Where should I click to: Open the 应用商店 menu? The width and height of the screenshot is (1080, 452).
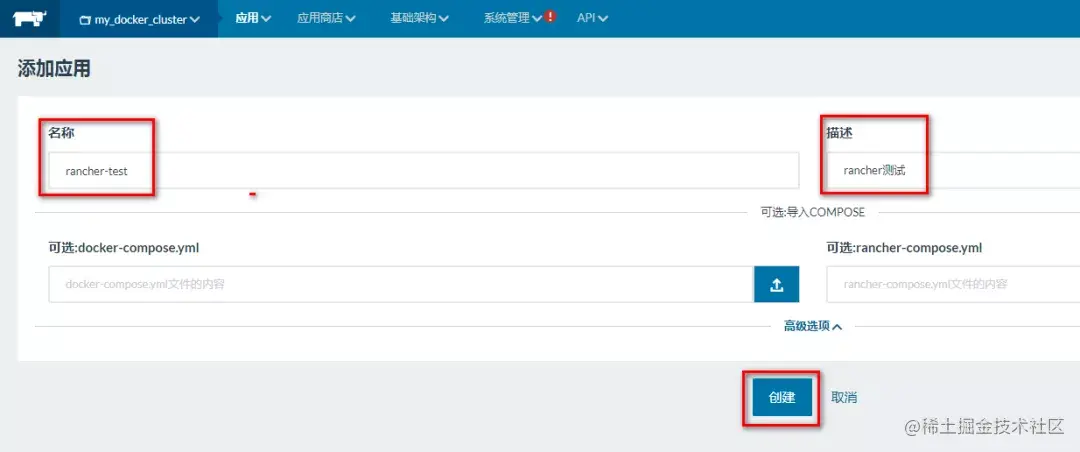coord(326,19)
